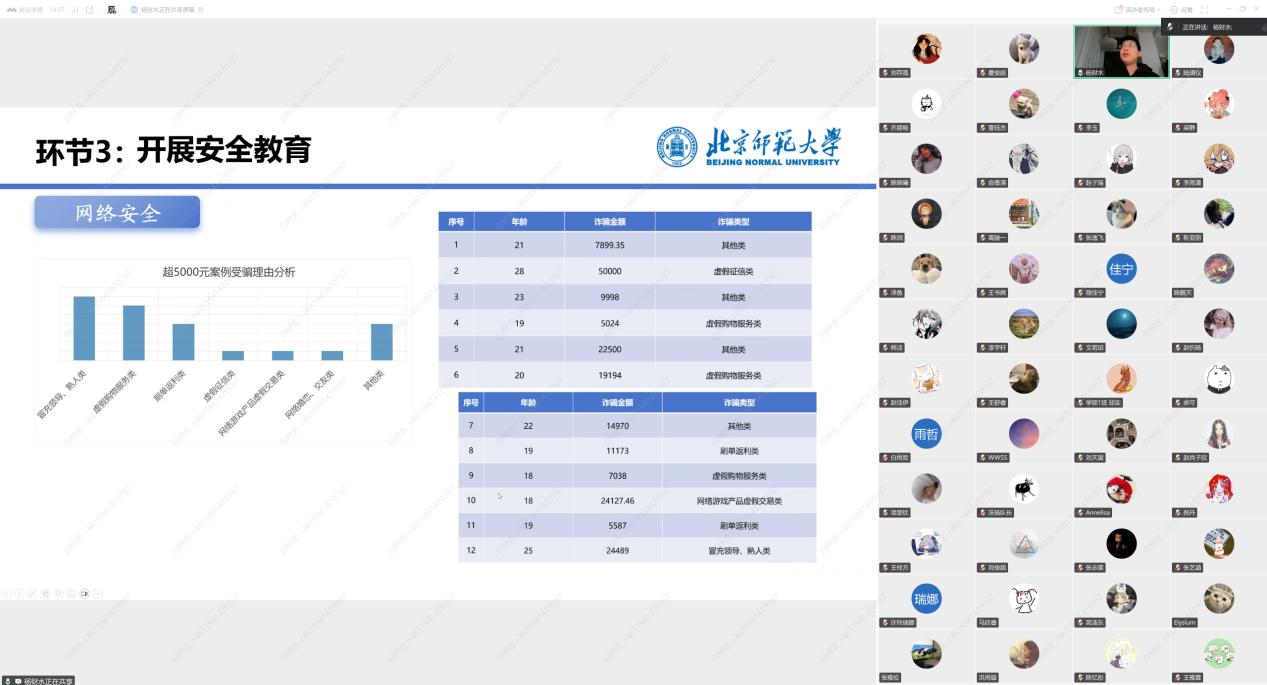Select the active speaker's video tile
The width and height of the screenshot is (1267, 685).
1120,51
